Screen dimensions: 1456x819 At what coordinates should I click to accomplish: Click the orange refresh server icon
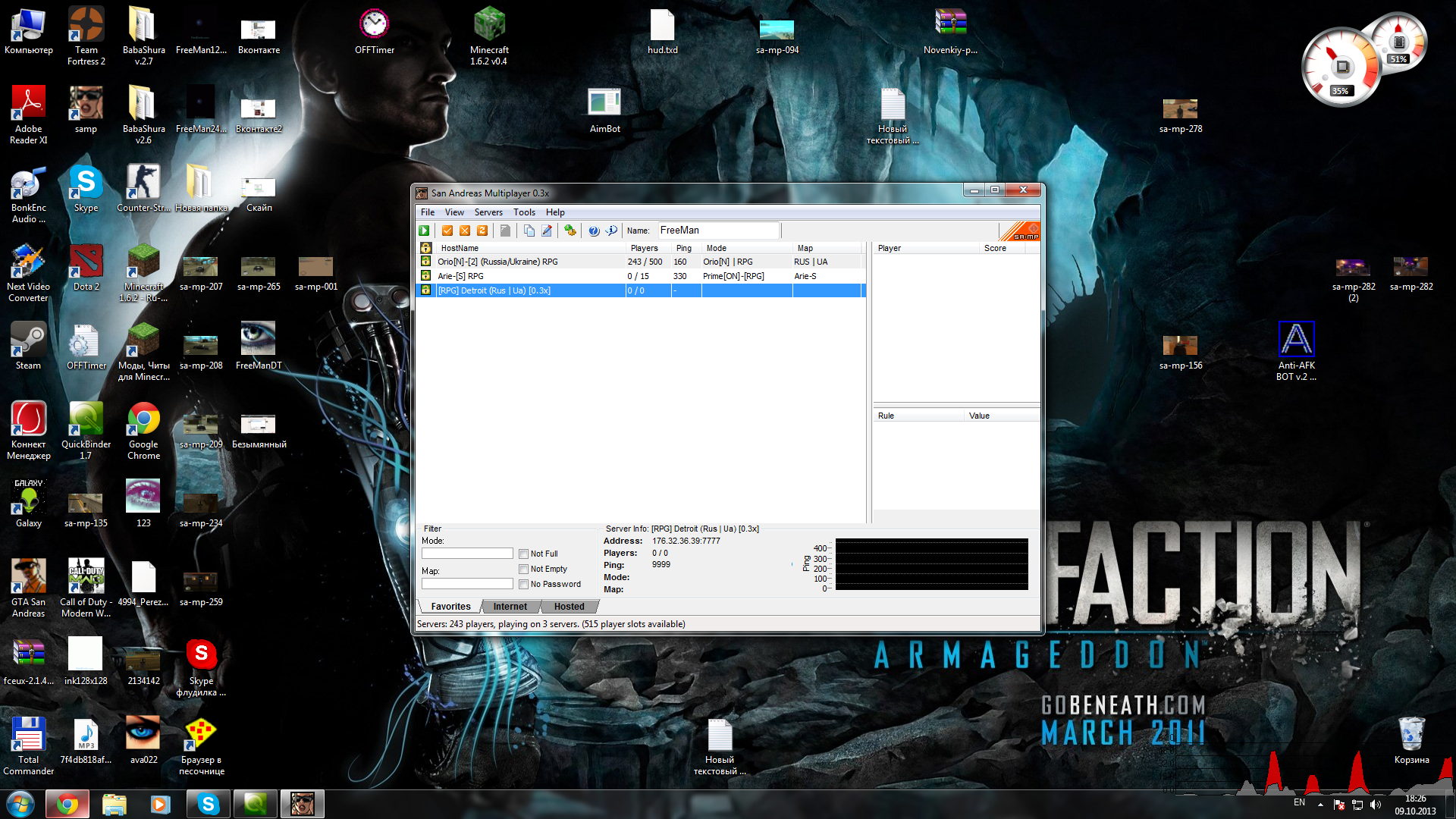click(482, 231)
